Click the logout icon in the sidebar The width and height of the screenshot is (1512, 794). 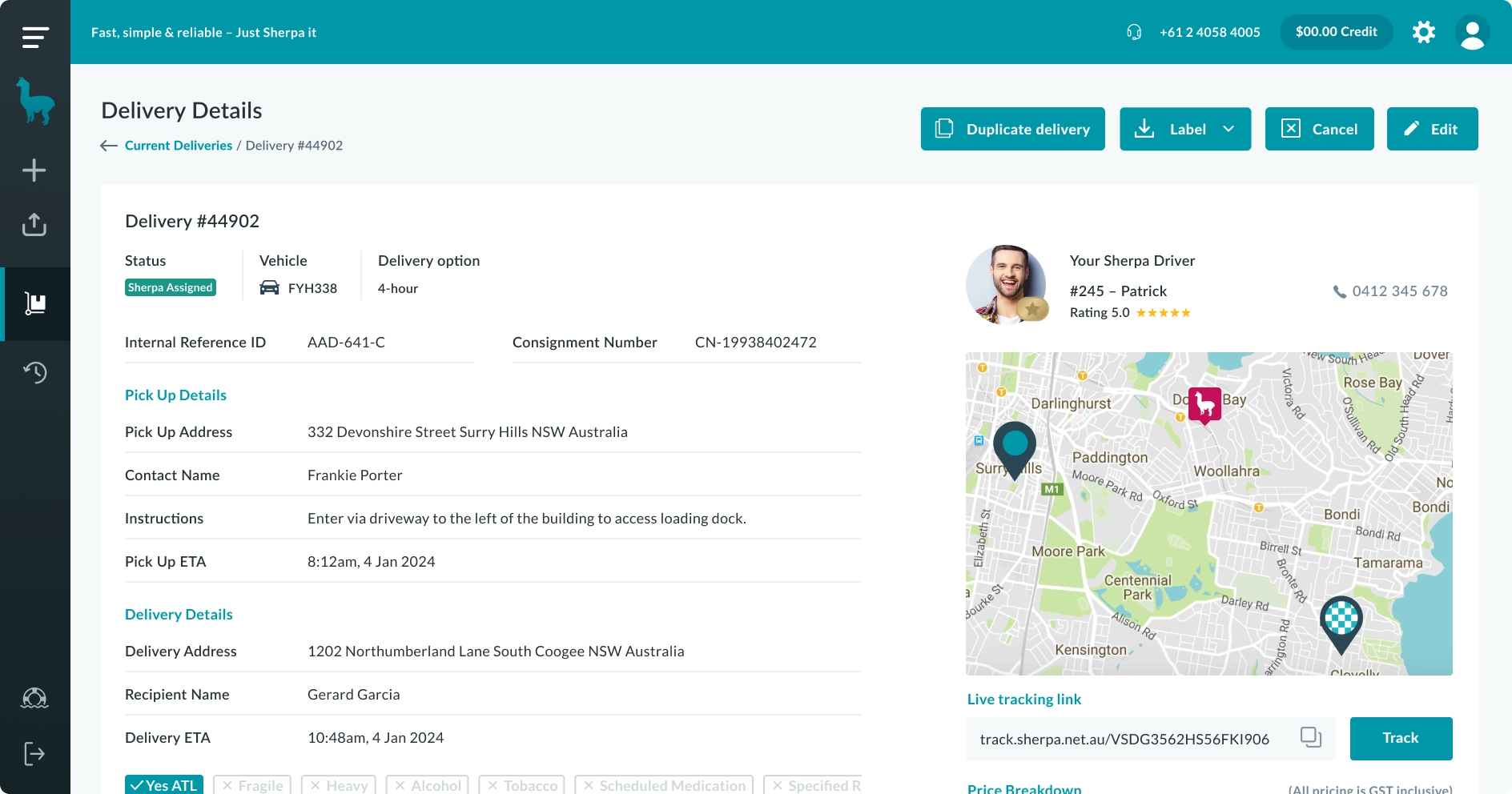[34, 754]
